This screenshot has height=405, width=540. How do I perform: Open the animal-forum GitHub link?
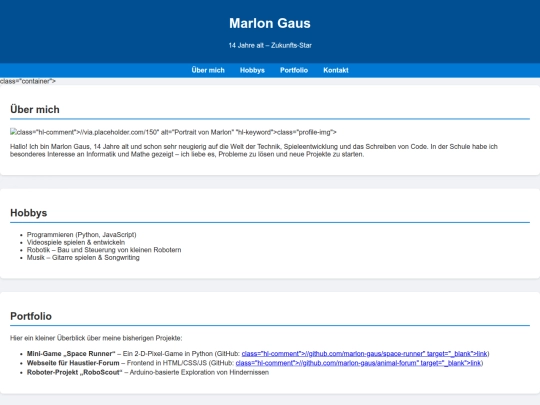(x=358, y=363)
